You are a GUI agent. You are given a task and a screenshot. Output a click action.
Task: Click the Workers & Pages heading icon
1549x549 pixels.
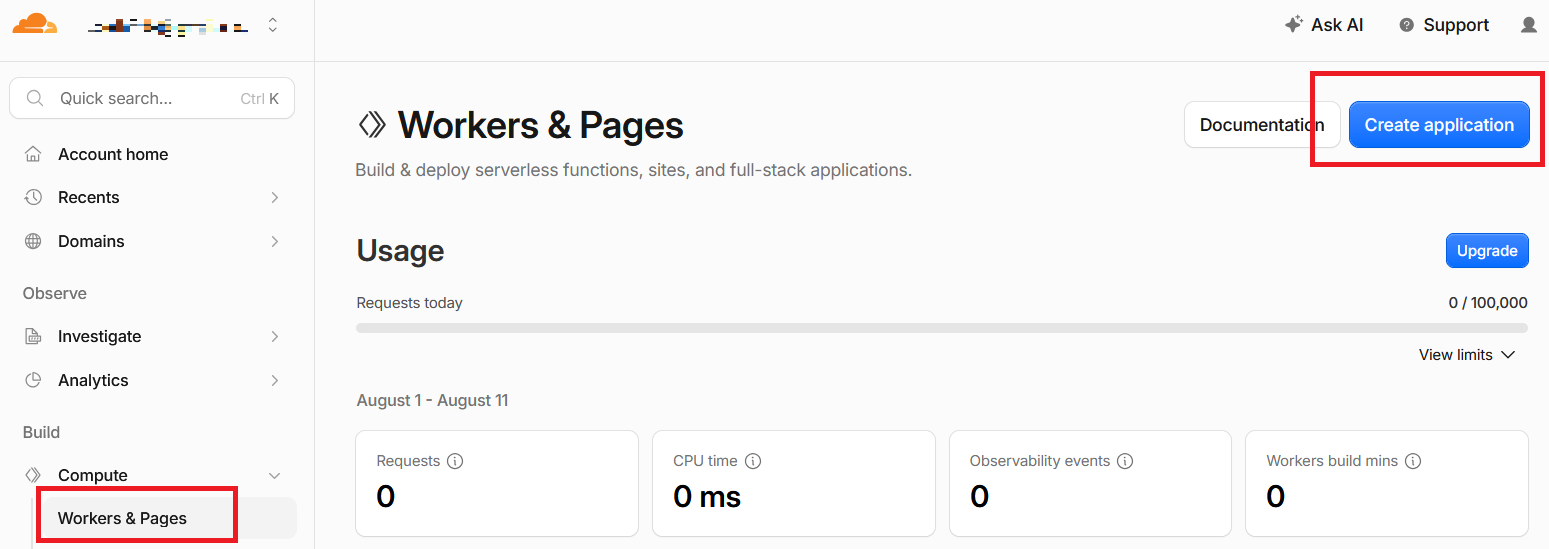[x=372, y=125]
